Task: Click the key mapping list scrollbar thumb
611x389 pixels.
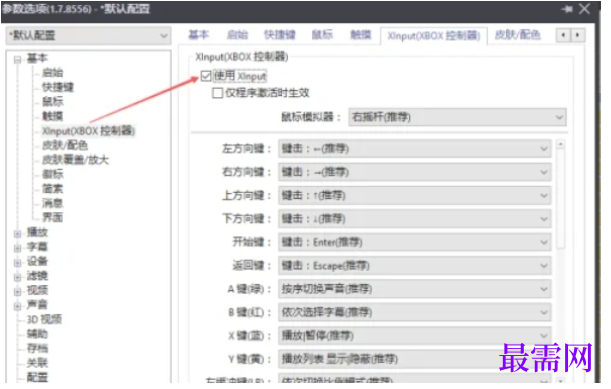Action: pos(561,199)
